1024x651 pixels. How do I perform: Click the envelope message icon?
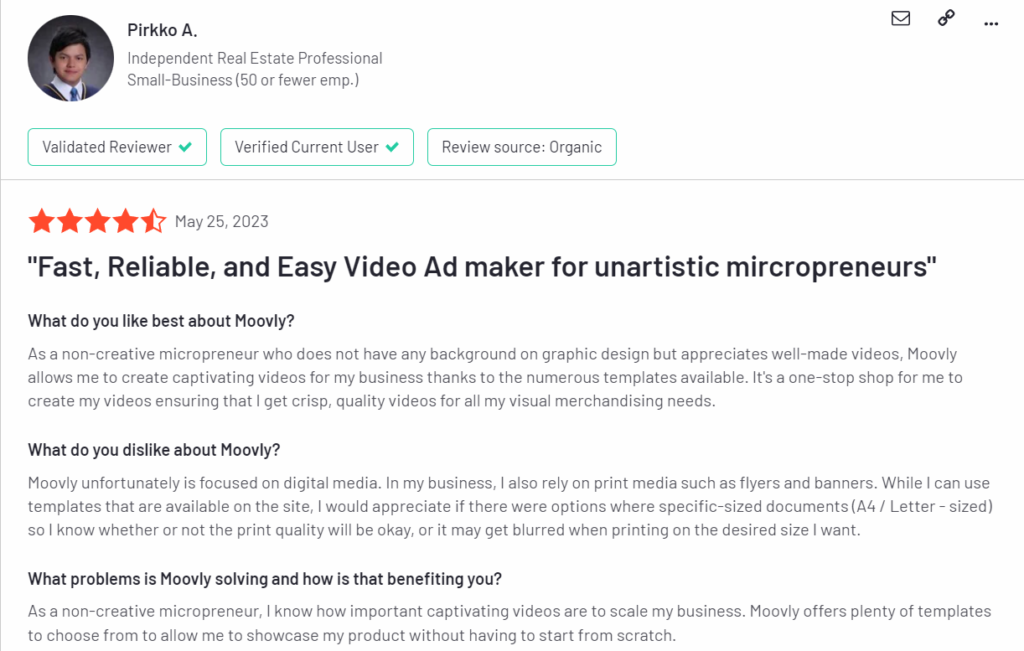coord(901,18)
